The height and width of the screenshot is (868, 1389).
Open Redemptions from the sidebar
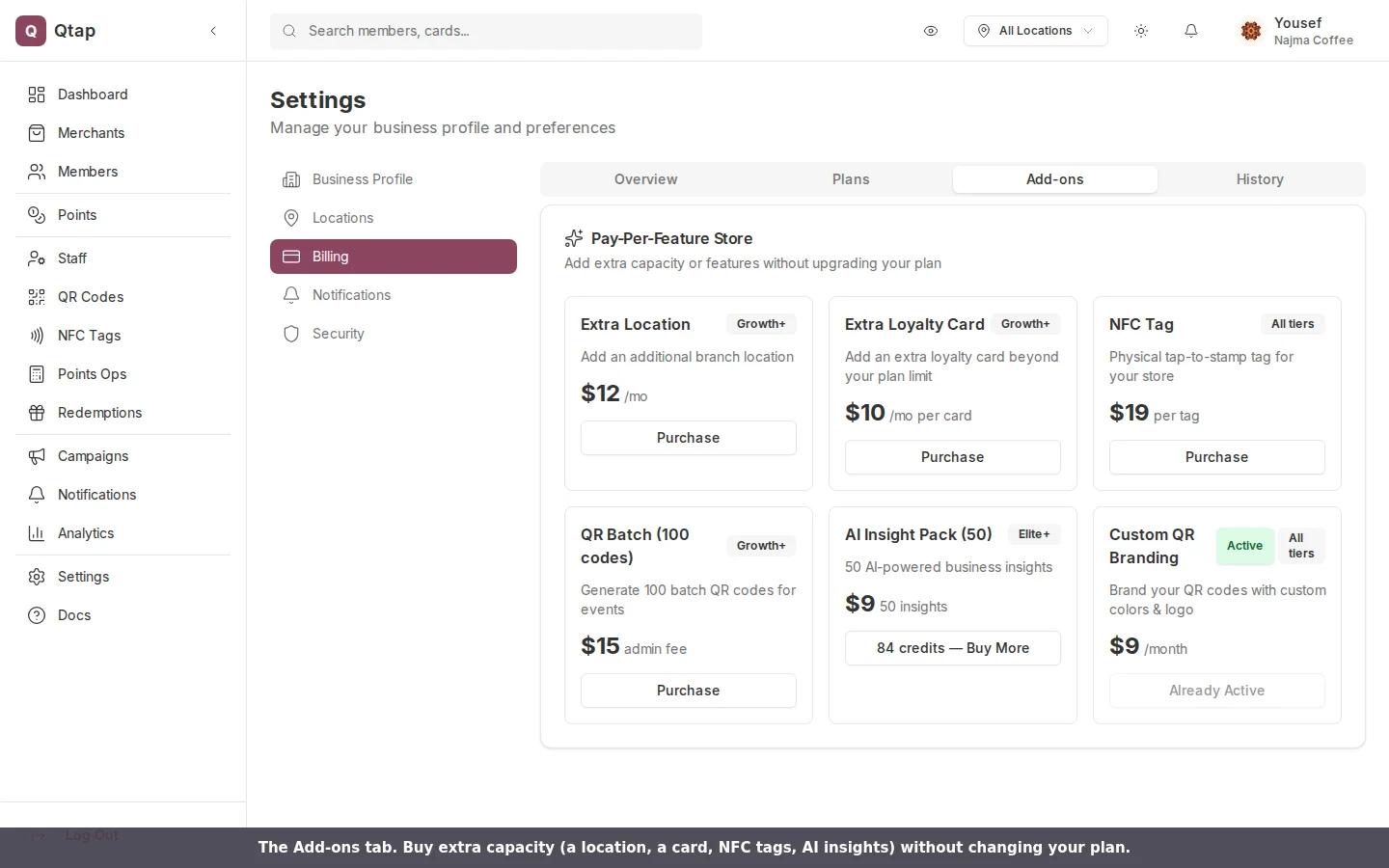pyautogui.click(x=123, y=413)
